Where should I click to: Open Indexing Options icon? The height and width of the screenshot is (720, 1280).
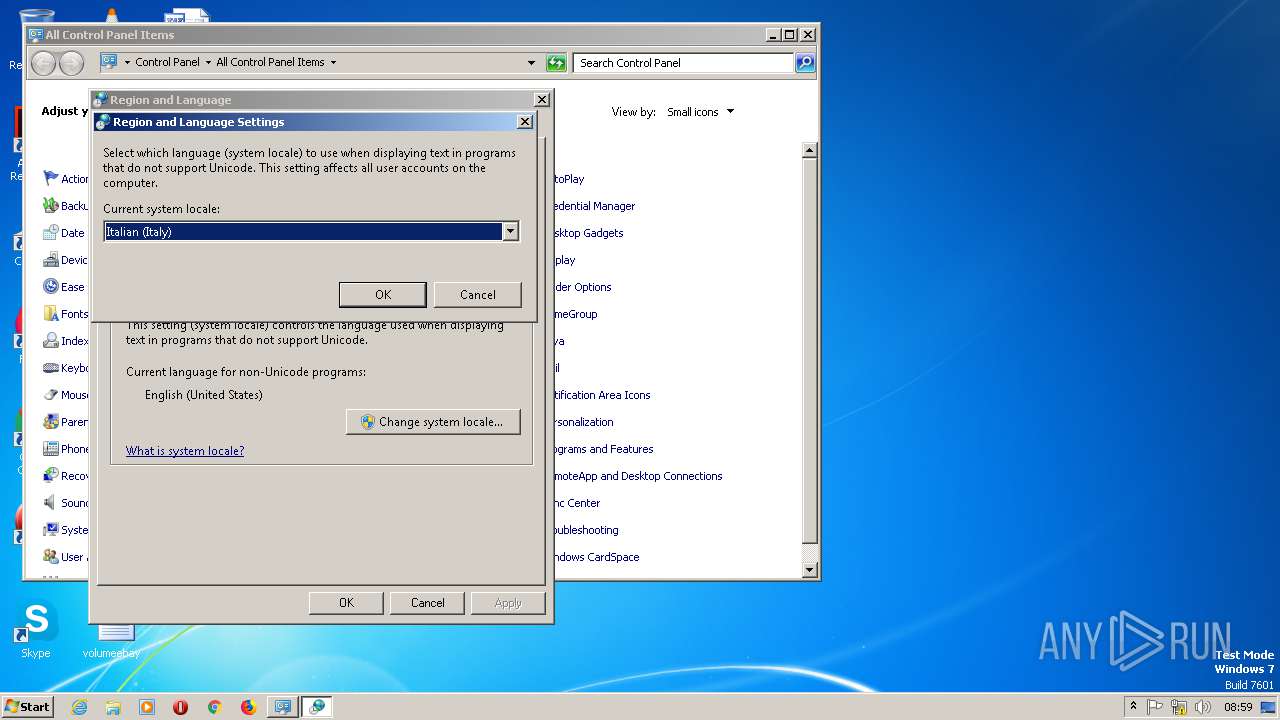coord(51,340)
